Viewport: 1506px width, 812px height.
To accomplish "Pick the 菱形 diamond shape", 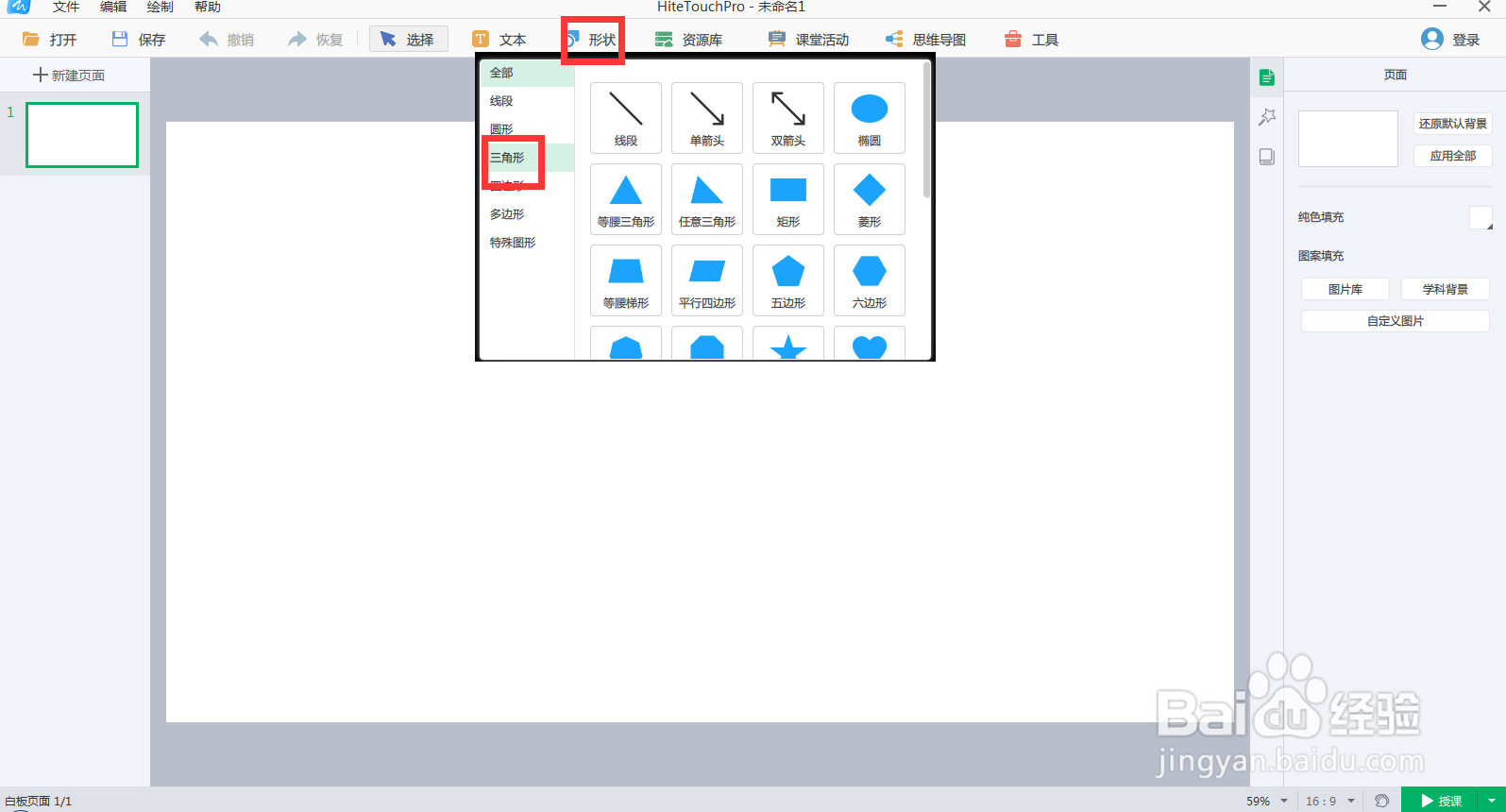I will pos(870,199).
